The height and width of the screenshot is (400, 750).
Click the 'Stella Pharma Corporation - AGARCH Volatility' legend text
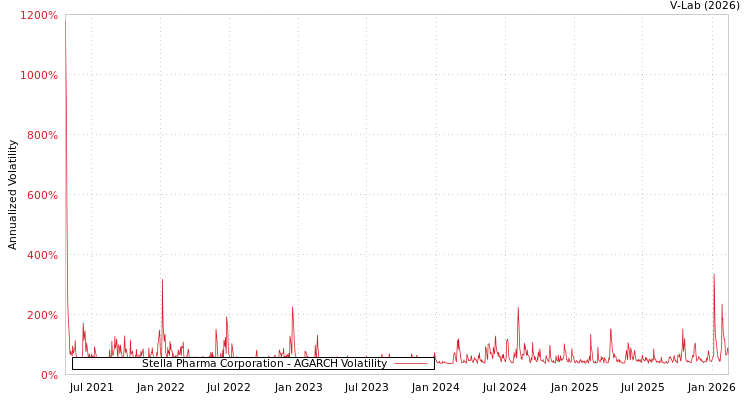tap(265, 364)
